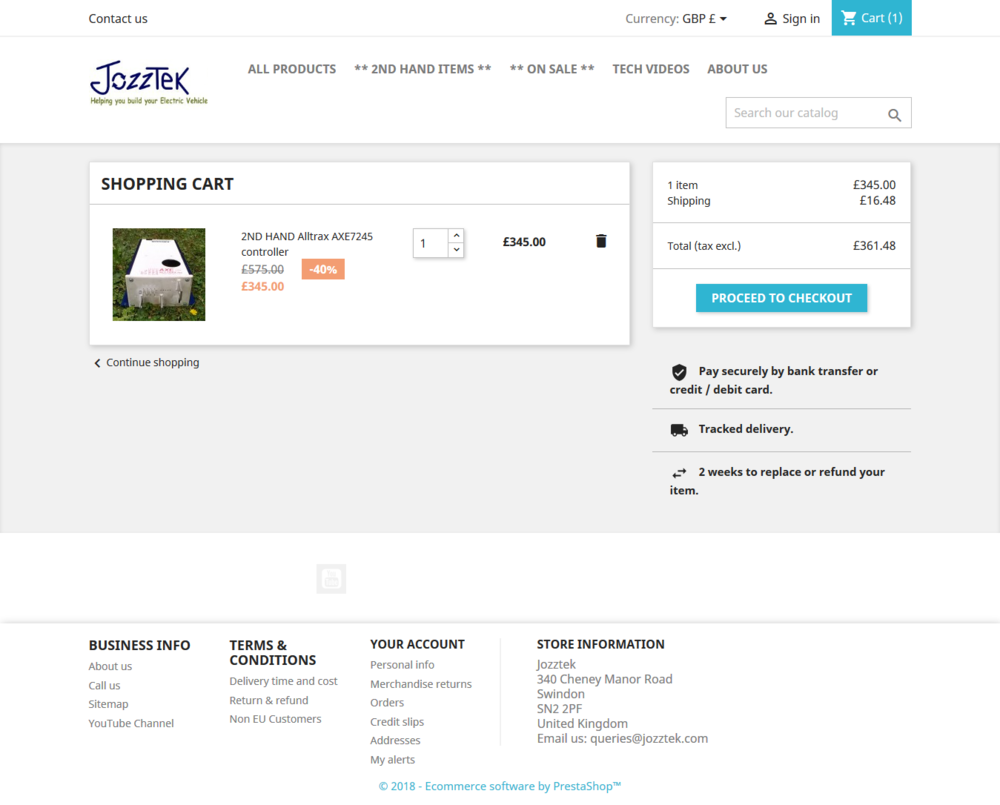Click the tracked delivery truck icon
This screenshot has width=1000, height=805.
click(x=679, y=429)
